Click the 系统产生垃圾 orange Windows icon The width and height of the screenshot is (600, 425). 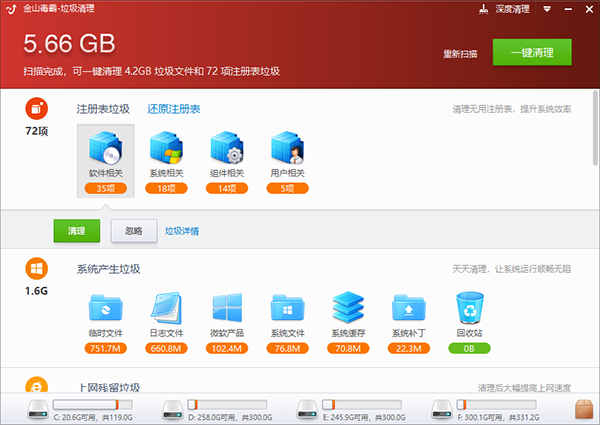click(36, 269)
